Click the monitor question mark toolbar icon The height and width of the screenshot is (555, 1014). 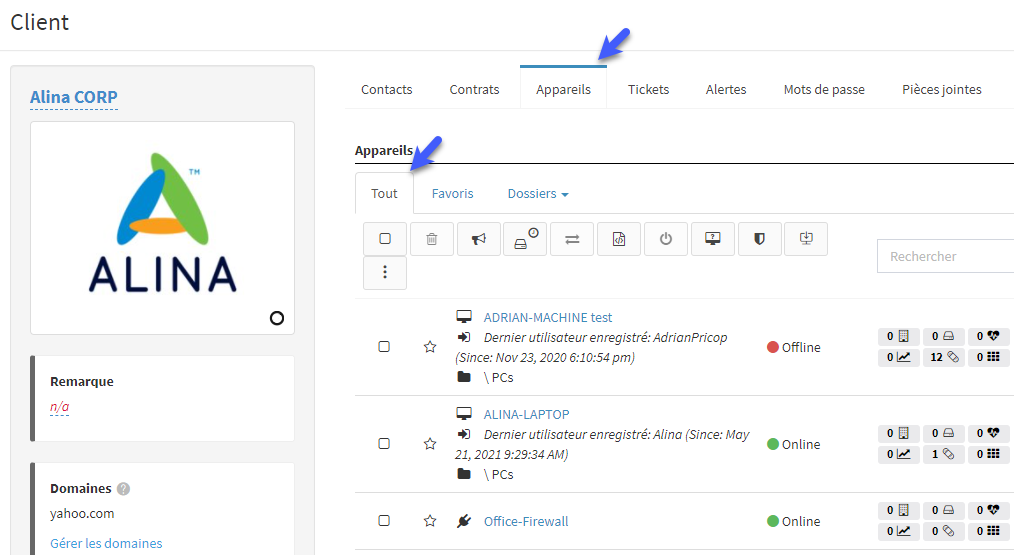pyautogui.click(x=713, y=239)
